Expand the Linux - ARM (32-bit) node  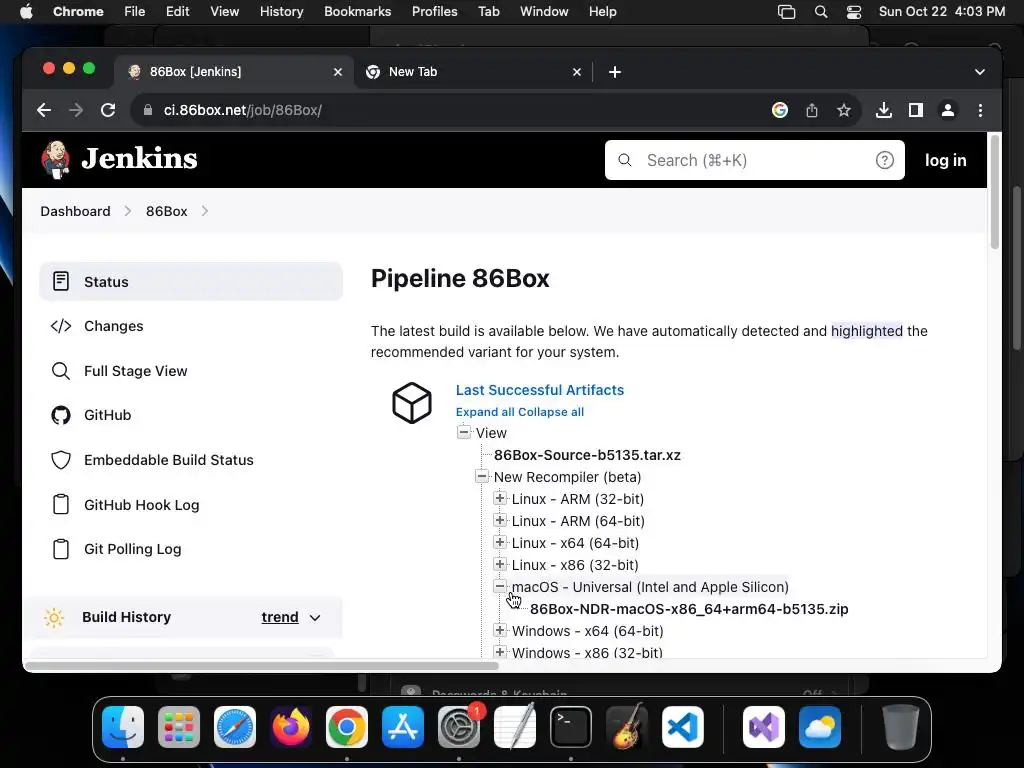click(500, 499)
